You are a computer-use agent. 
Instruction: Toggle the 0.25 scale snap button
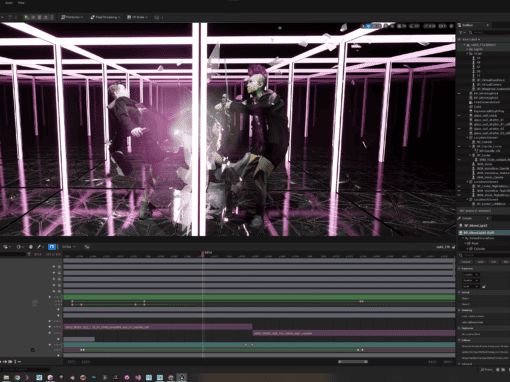pyautogui.click(x=429, y=26)
